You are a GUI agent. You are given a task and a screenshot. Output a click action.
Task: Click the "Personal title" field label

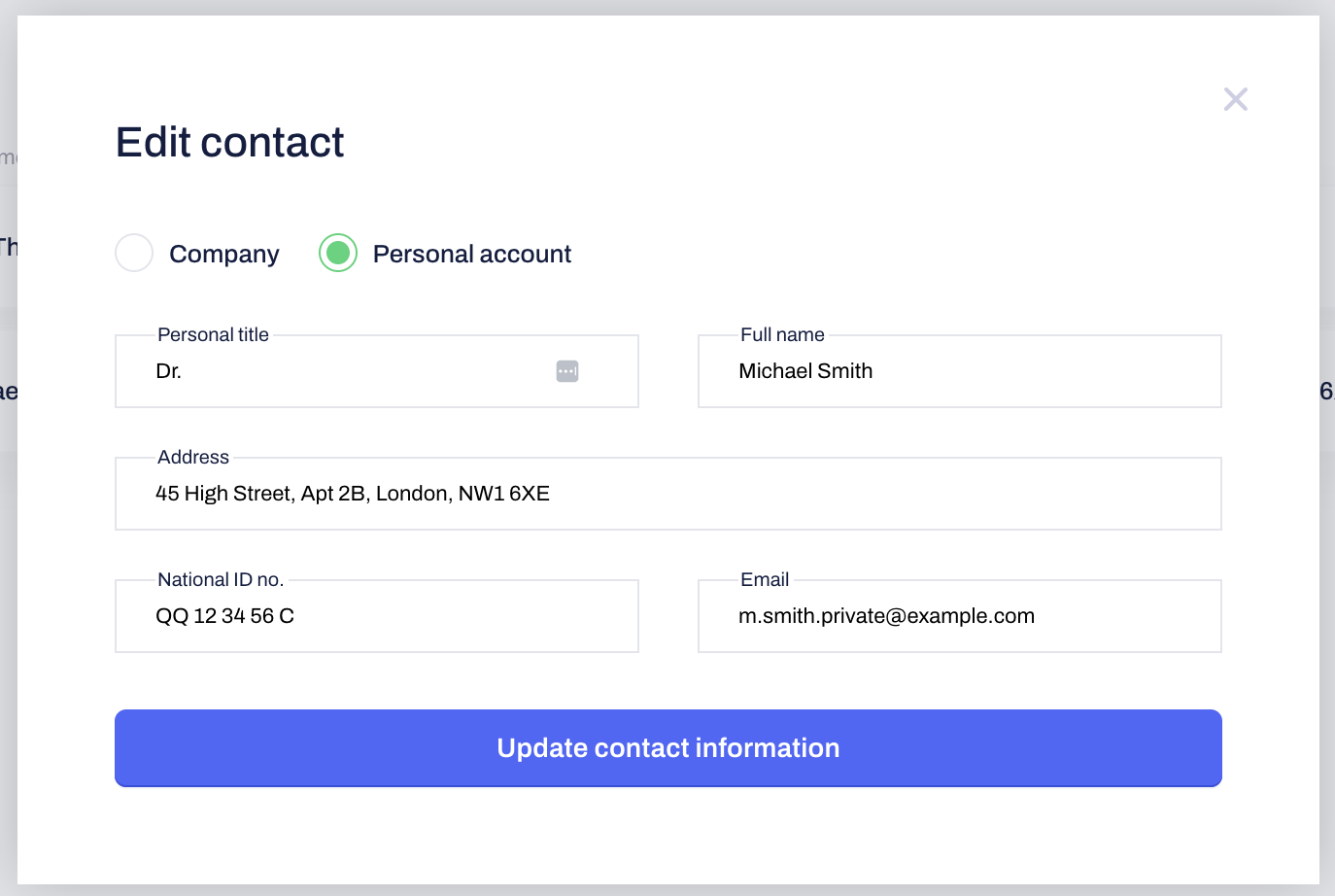213,334
